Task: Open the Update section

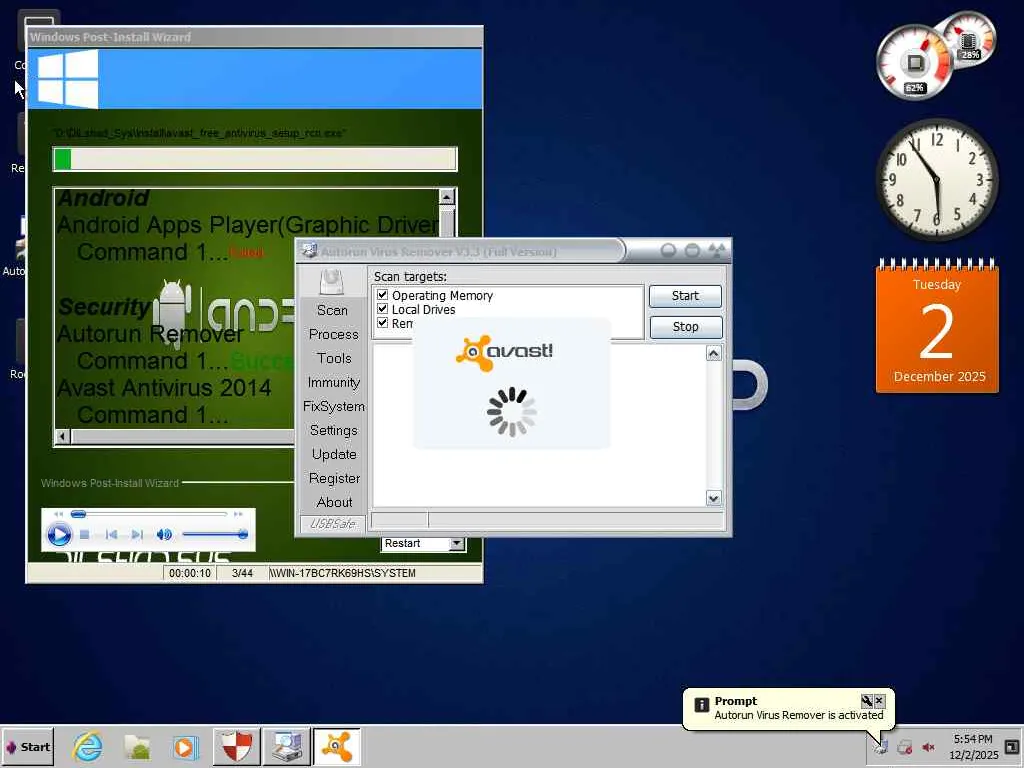Action: click(x=334, y=455)
